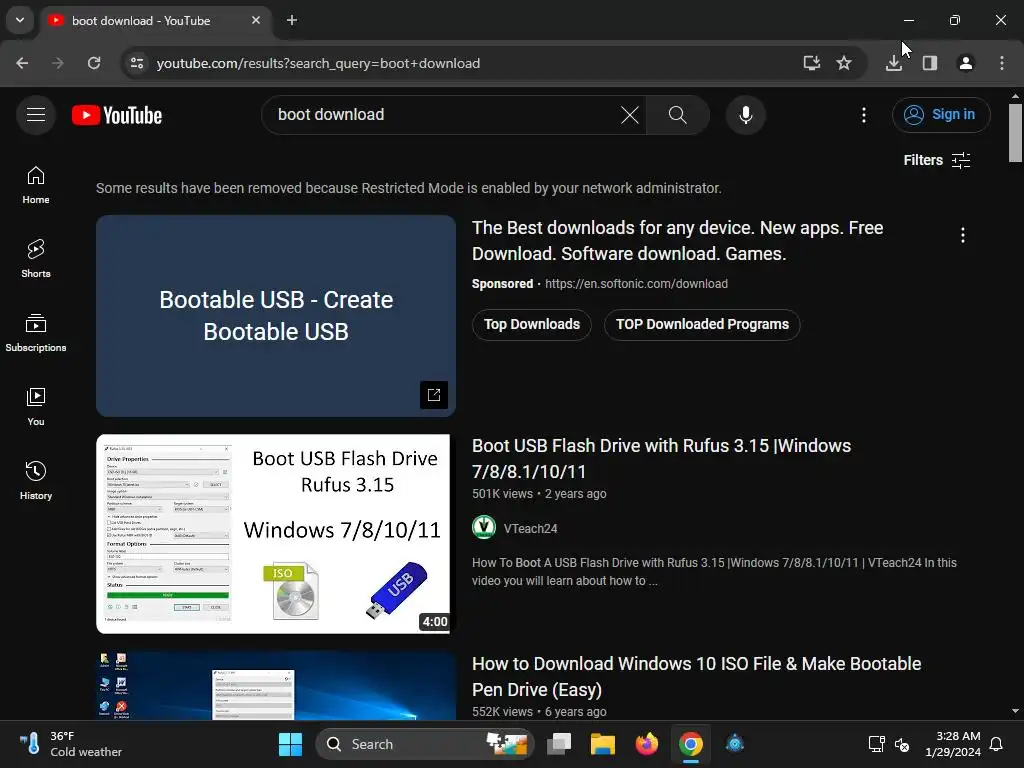Click the Chrome taskbar icon

click(690, 744)
